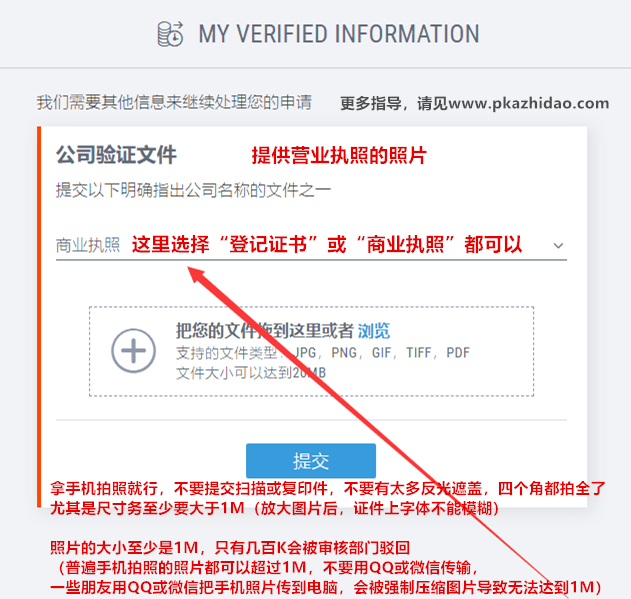
Task: Click the 公司验证文件 section title
Action: point(116,155)
